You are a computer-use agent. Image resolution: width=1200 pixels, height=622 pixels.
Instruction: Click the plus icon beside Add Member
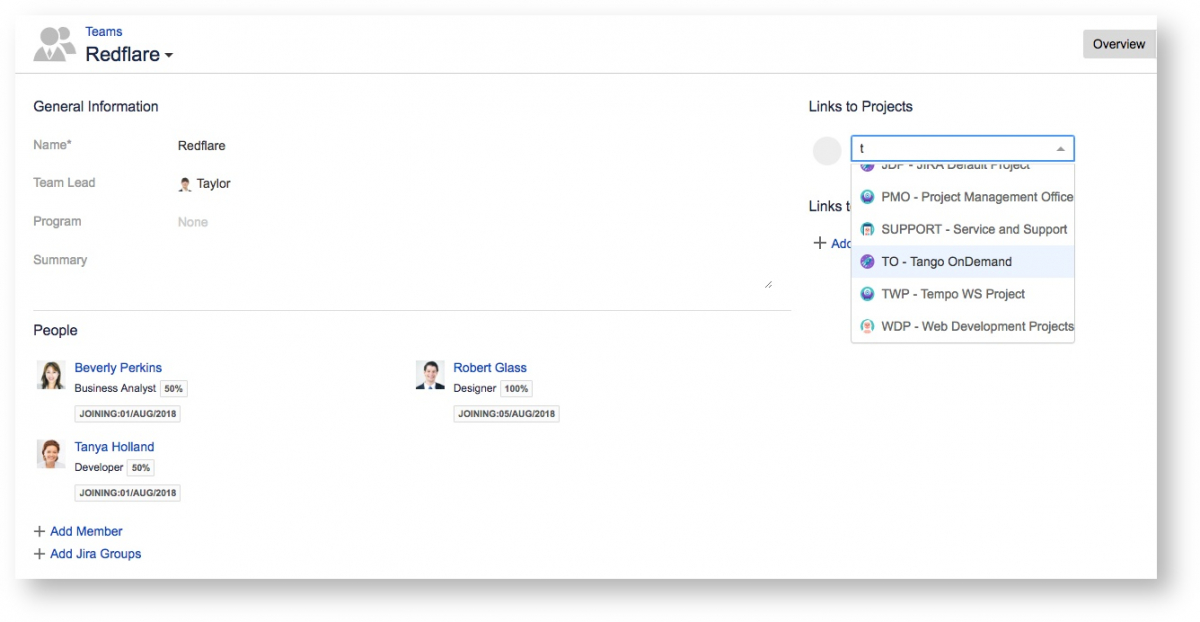pos(39,531)
